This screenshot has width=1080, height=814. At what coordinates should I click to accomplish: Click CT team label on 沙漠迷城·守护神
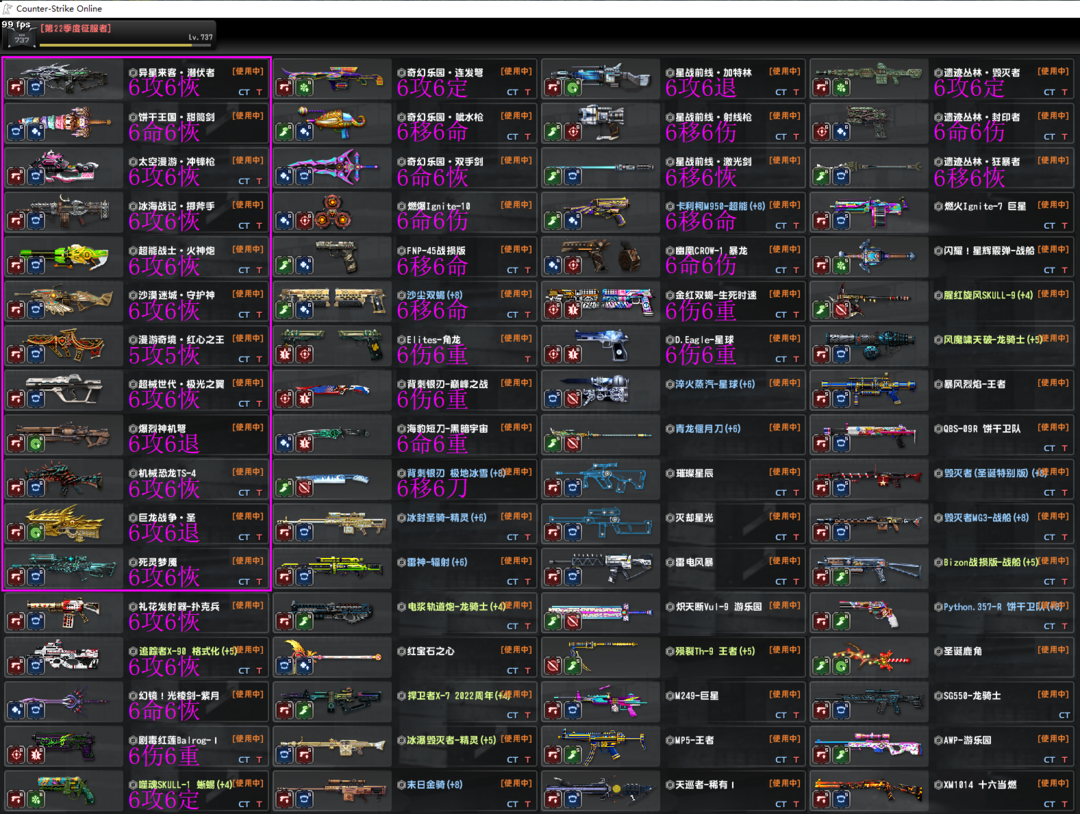pos(244,315)
